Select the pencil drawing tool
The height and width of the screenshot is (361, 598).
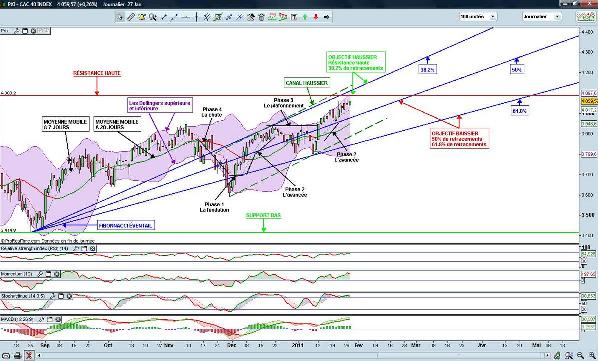point(131,17)
